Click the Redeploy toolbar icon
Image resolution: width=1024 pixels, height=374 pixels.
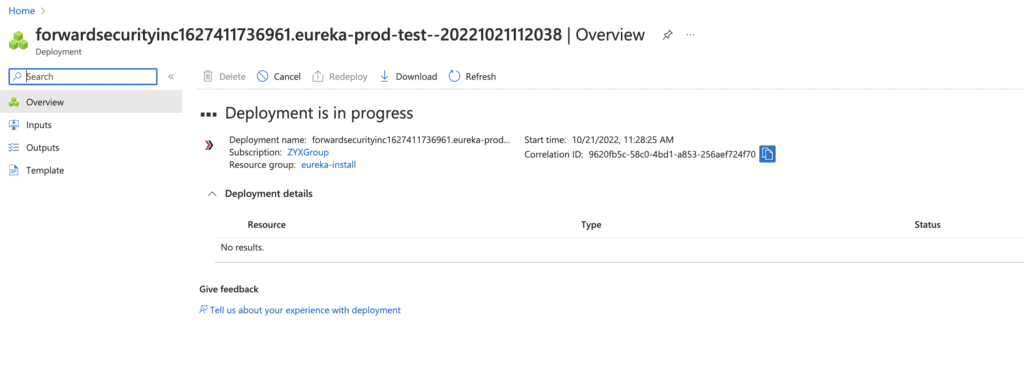(318, 76)
